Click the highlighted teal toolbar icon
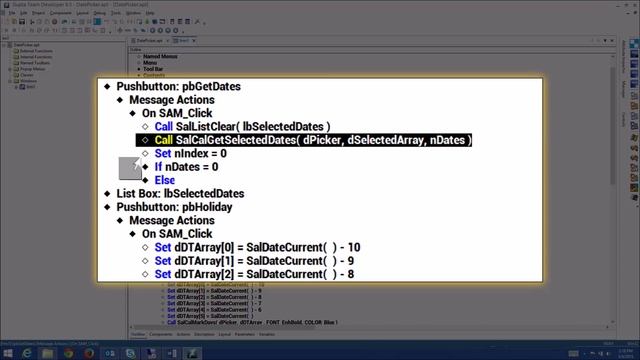 (x=98, y=22)
